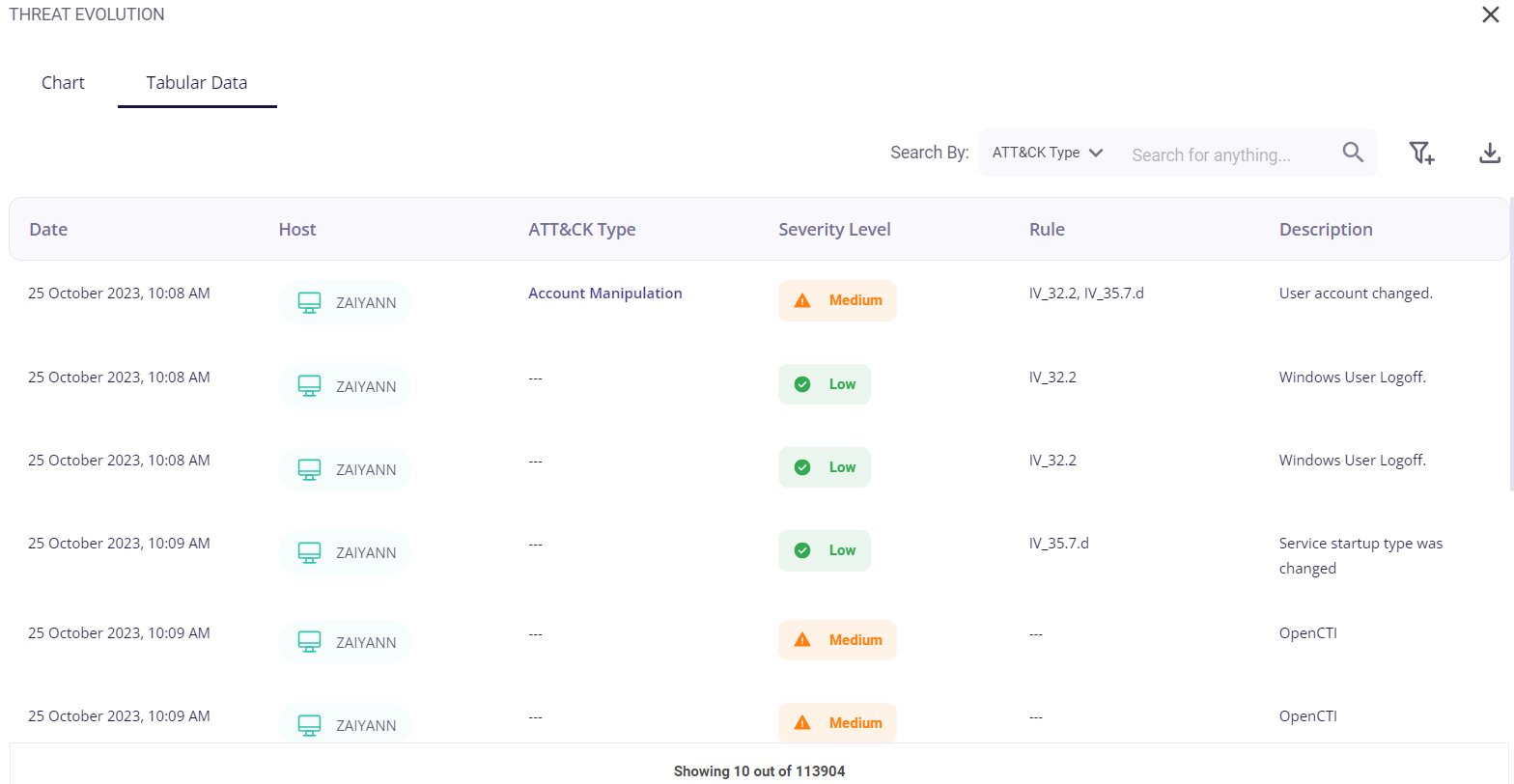Click the computer icon in Service startup row
The height and width of the screenshot is (784, 1514).
pos(309,552)
